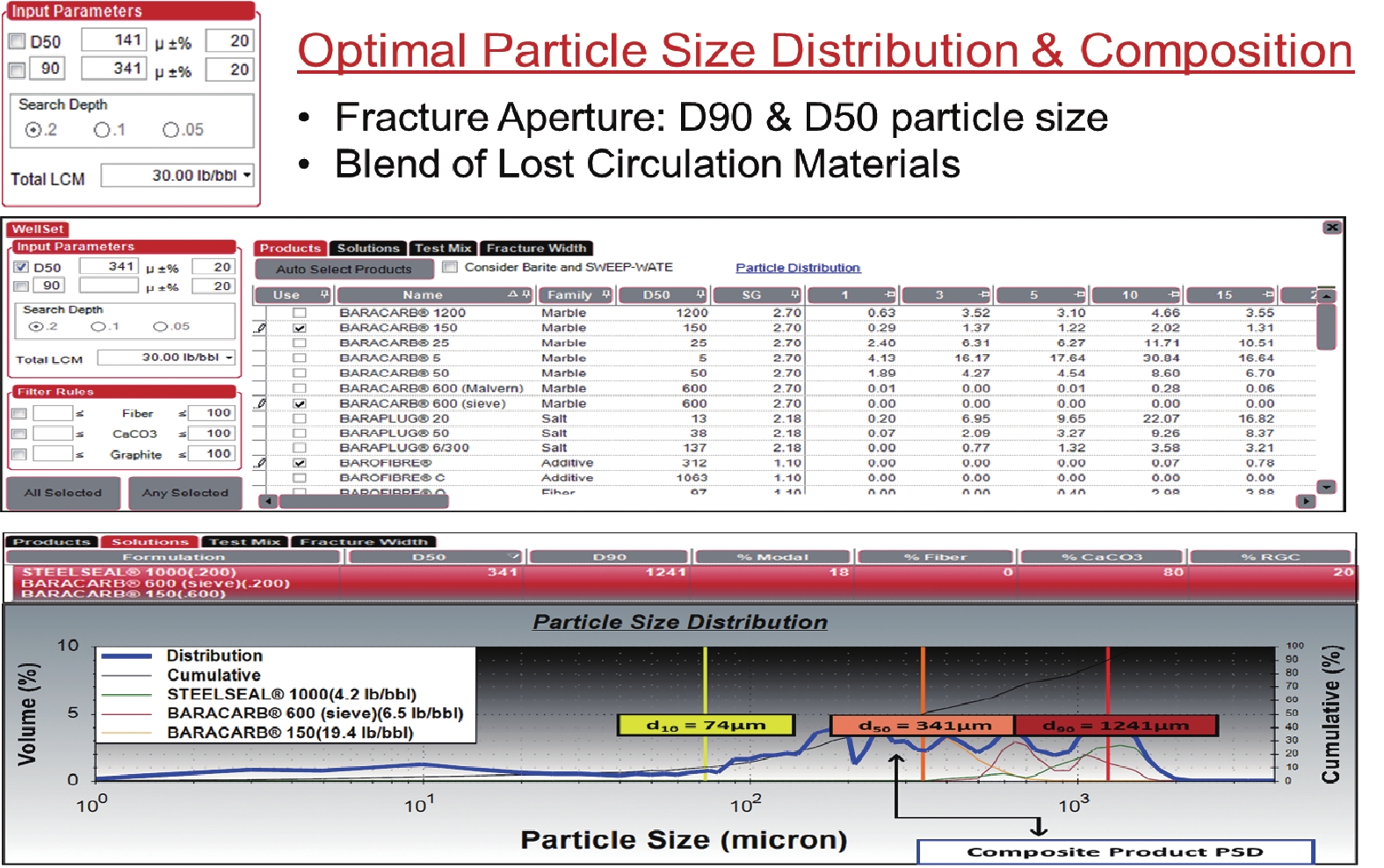Click the All Selected button
1384x868 pixels.
(63, 493)
